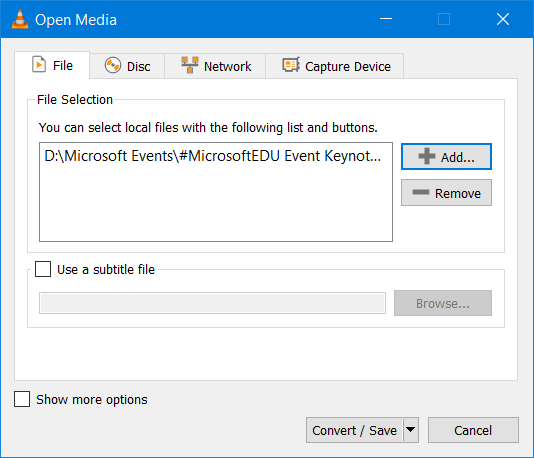This screenshot has width=534, height=458.
Task: Open the Capture Device tab
Action: pos(335,66)
